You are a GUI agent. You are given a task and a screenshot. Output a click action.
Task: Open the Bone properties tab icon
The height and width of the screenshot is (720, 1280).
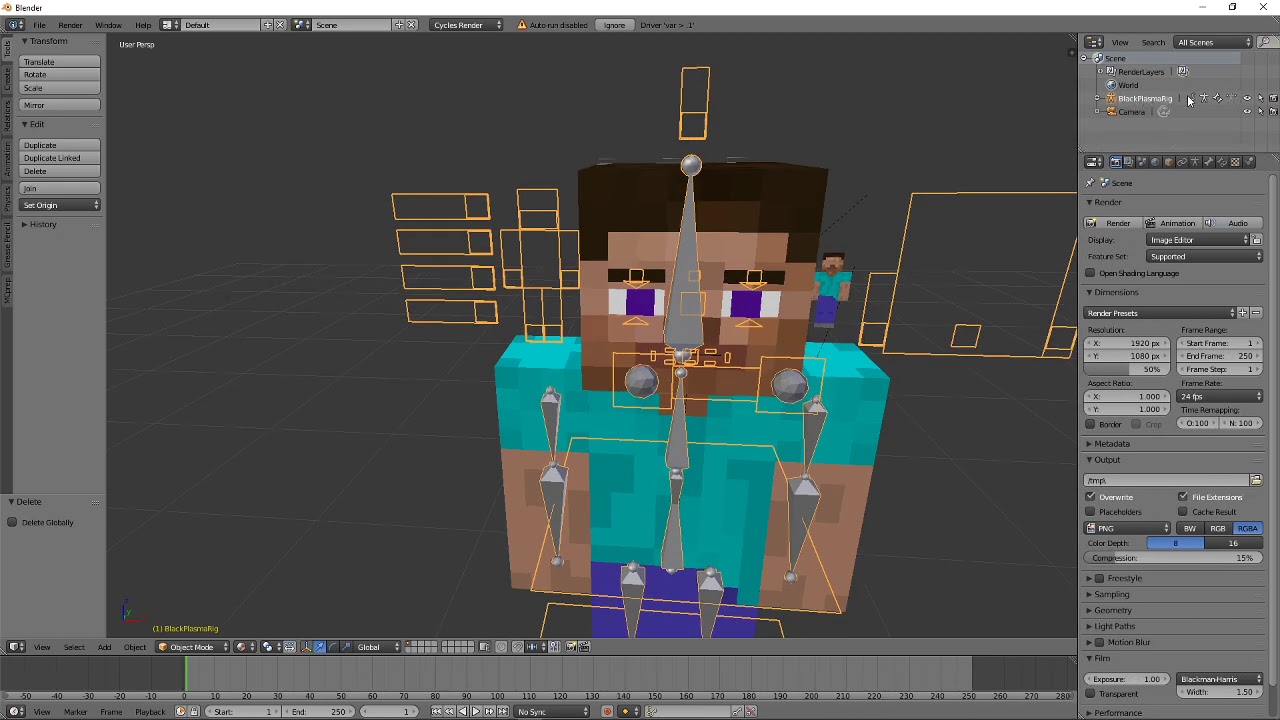[x=1208, y=162]
